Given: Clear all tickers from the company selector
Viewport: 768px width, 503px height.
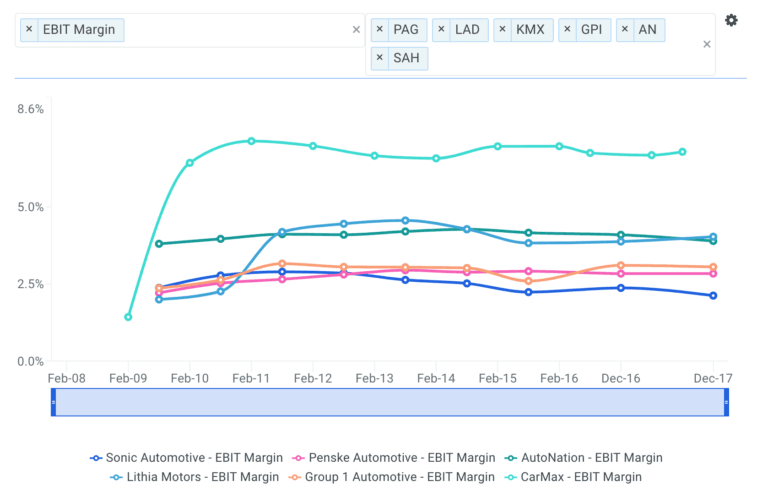Looking at the screenshot, I should [x=707, y=44].
